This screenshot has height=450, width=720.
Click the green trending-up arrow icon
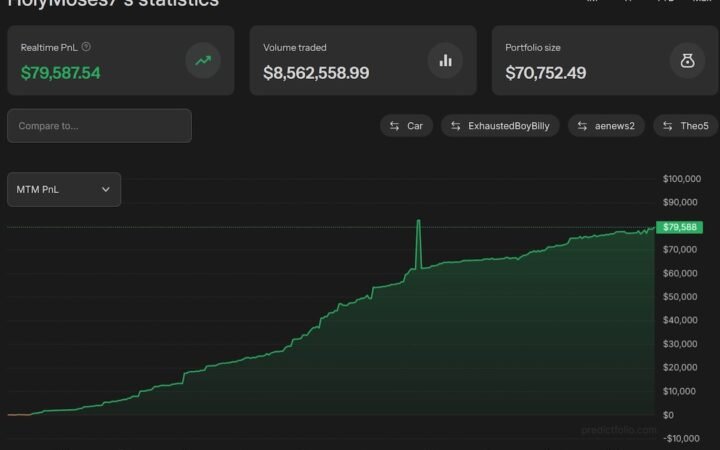203,61
